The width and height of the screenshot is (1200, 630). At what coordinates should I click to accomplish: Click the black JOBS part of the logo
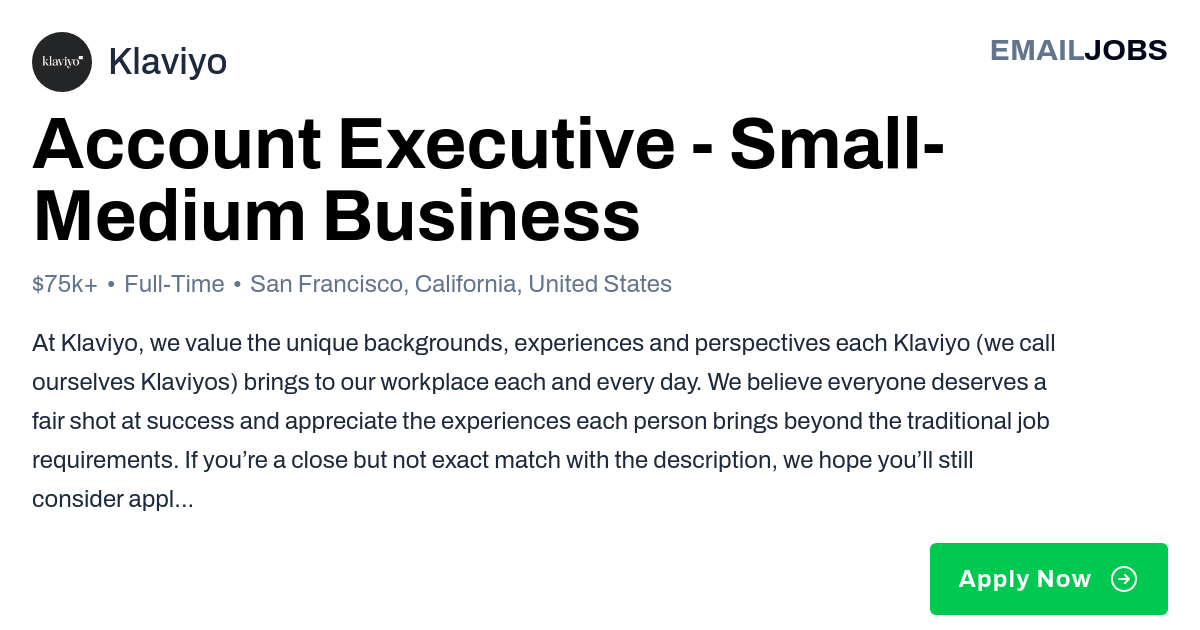pos(1126,50)
